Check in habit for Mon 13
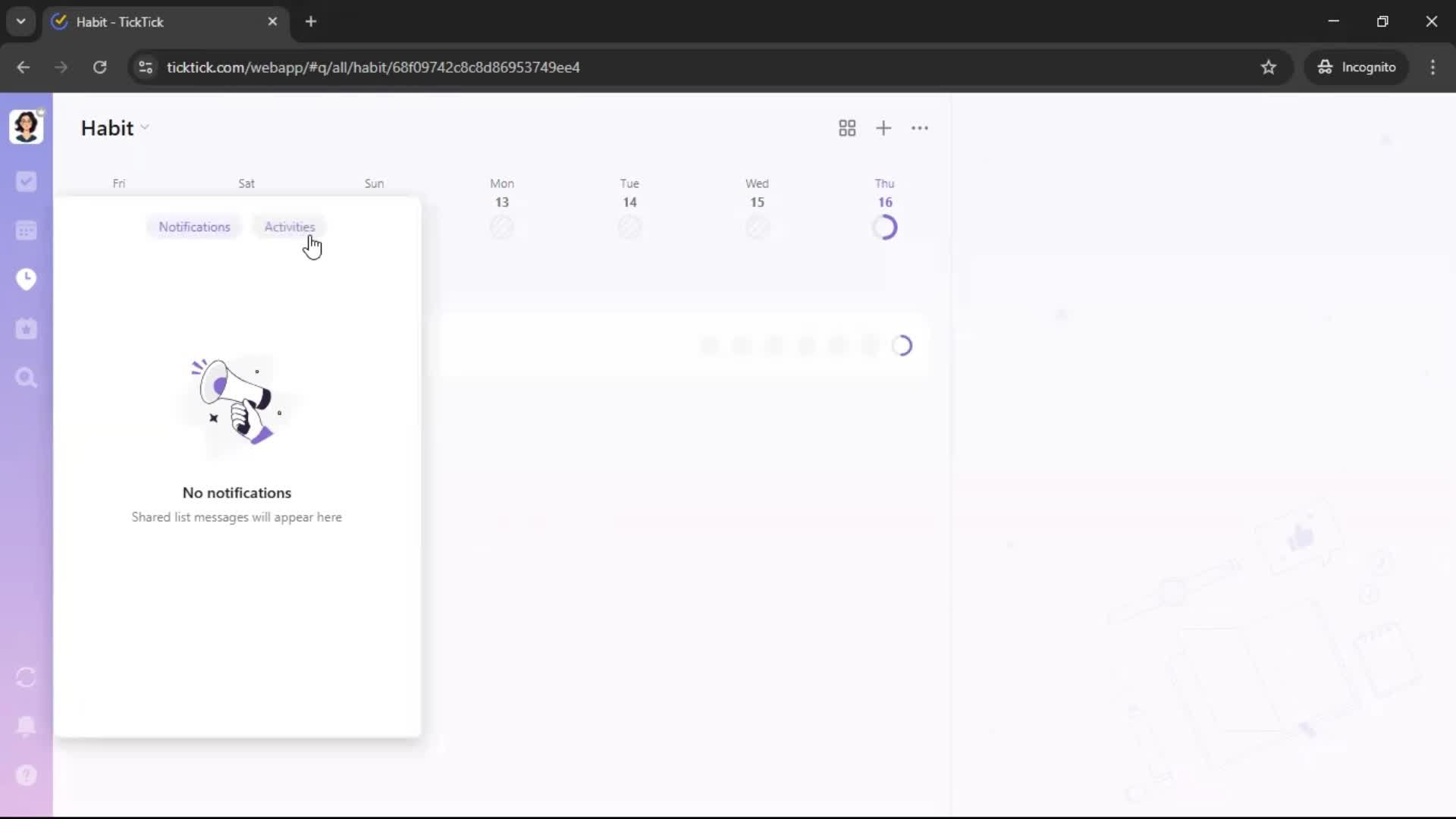The image size is (1456, 819). [x=501, y=227]
